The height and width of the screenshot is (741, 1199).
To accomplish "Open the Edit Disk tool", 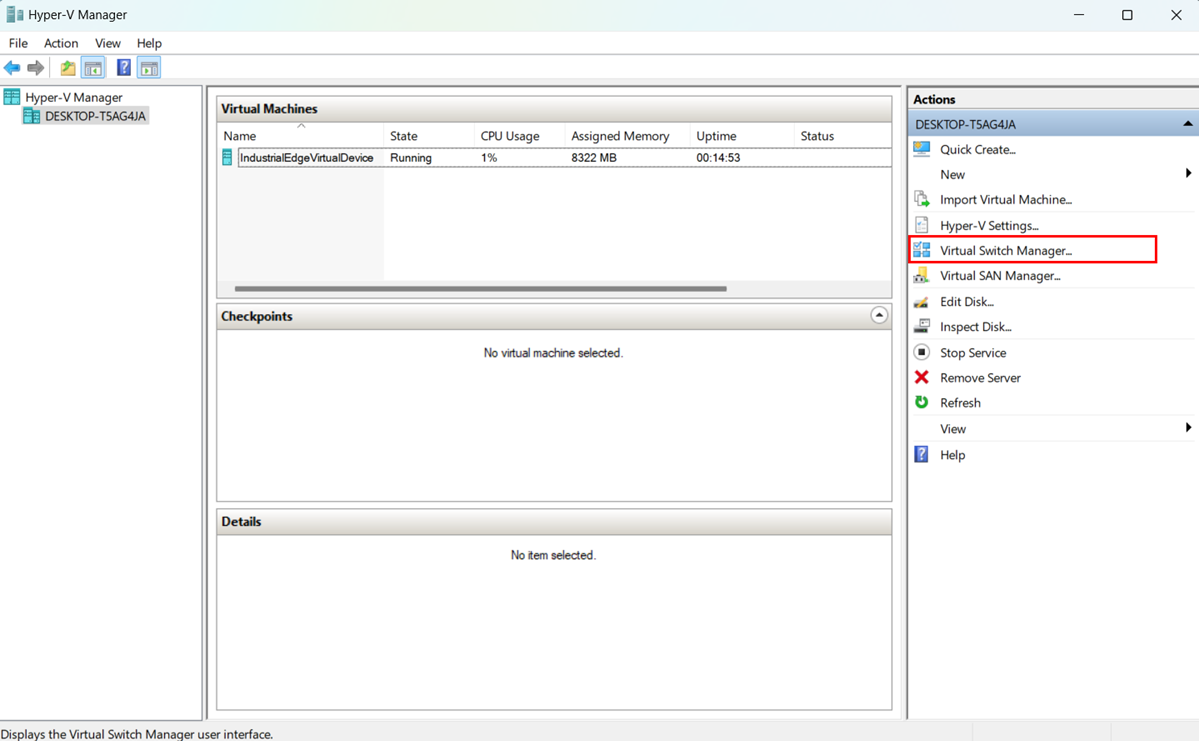I will pyautogui.click(x=965, y=301).
